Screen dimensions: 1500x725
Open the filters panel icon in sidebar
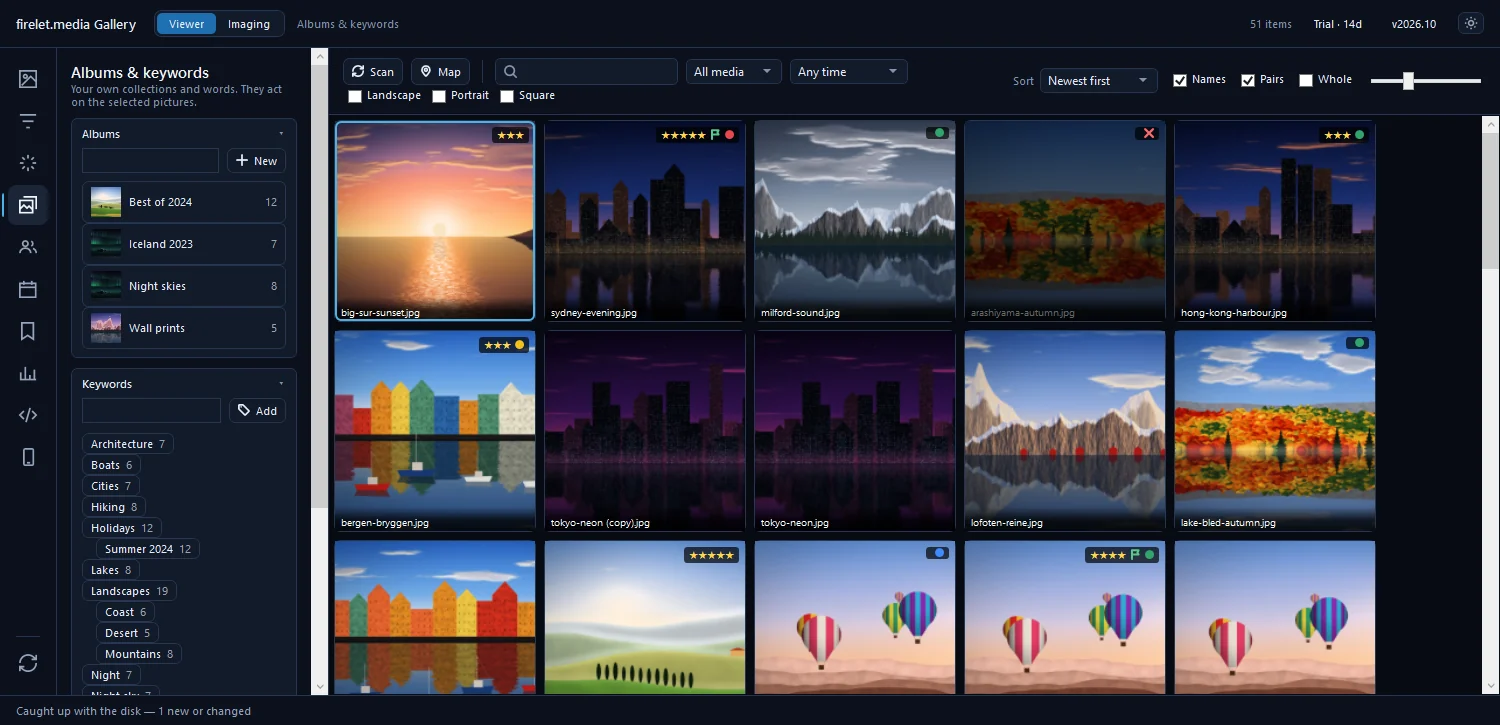click(28, 121)
